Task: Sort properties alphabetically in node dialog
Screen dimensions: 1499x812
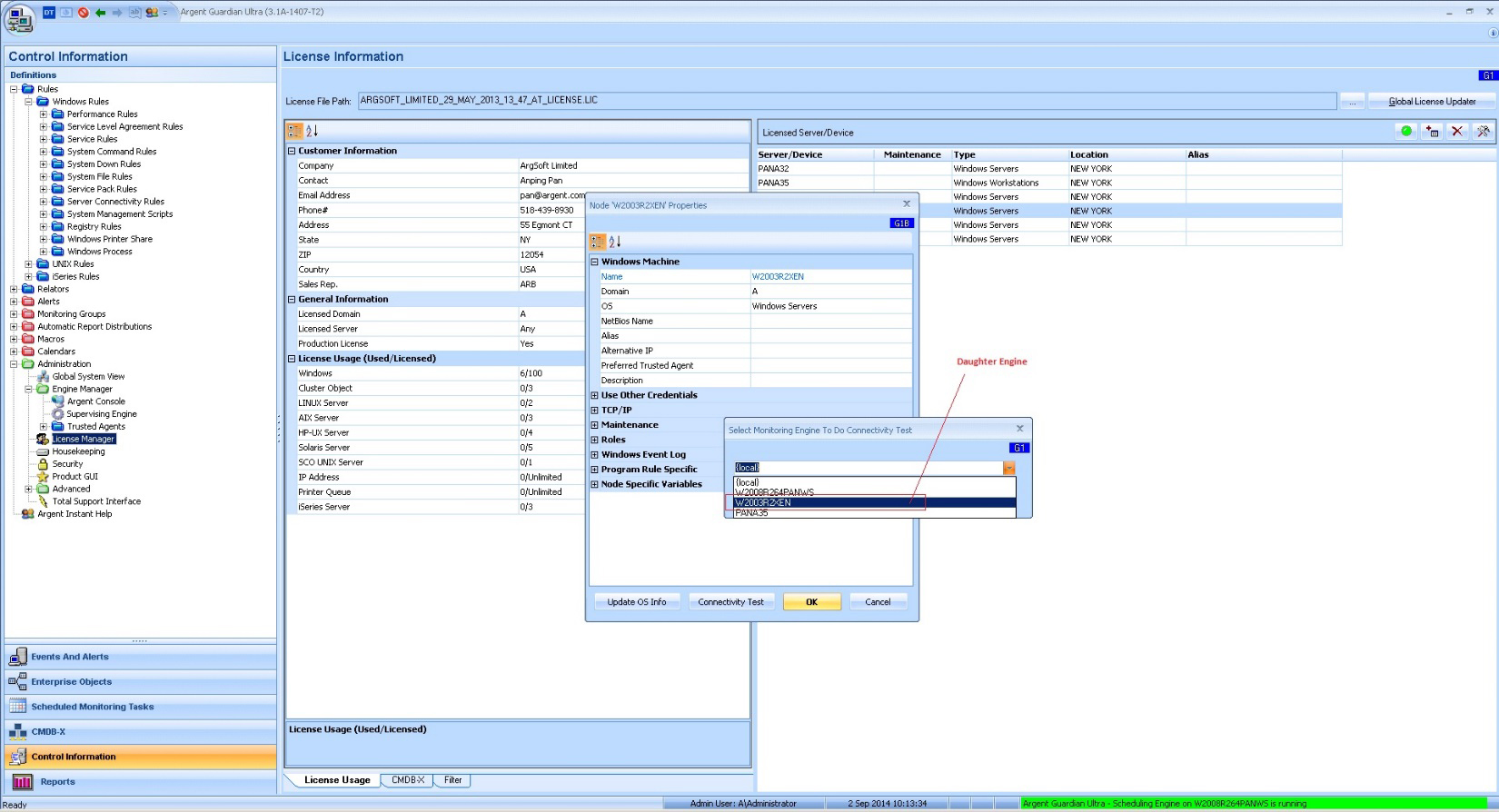Action: point(615,242)
